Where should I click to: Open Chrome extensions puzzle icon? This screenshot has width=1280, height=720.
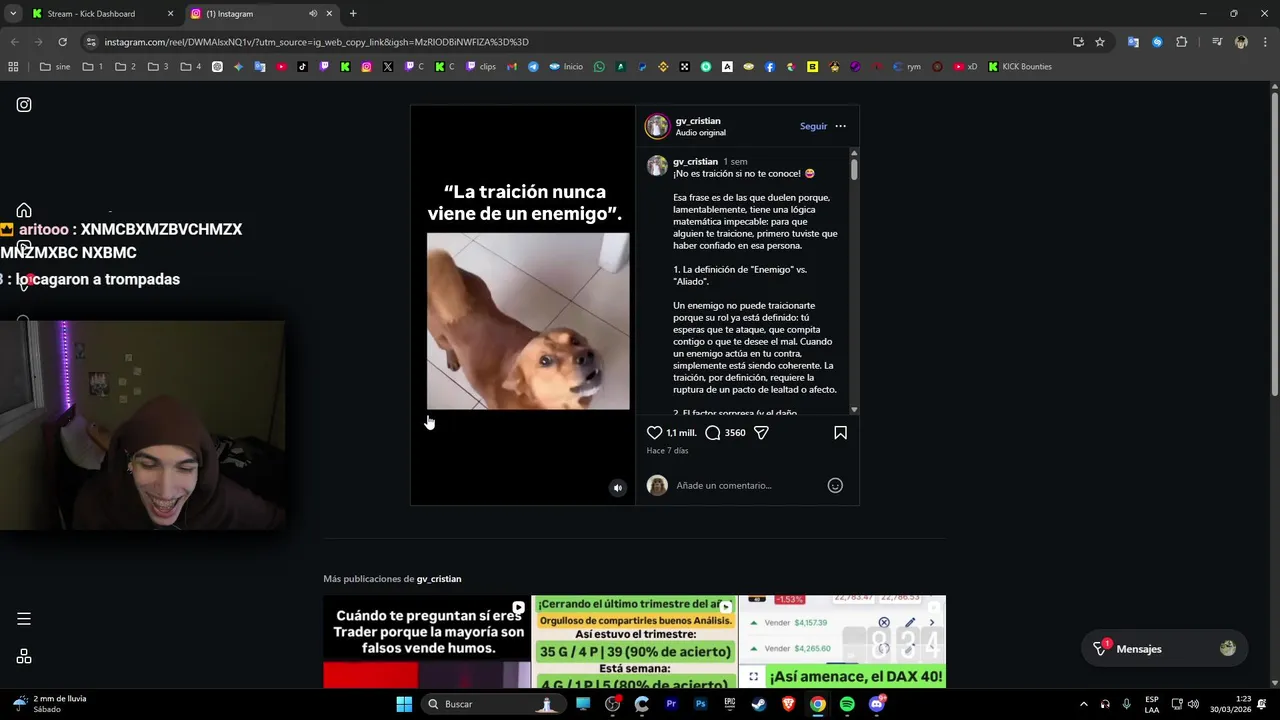(1182, 42)
